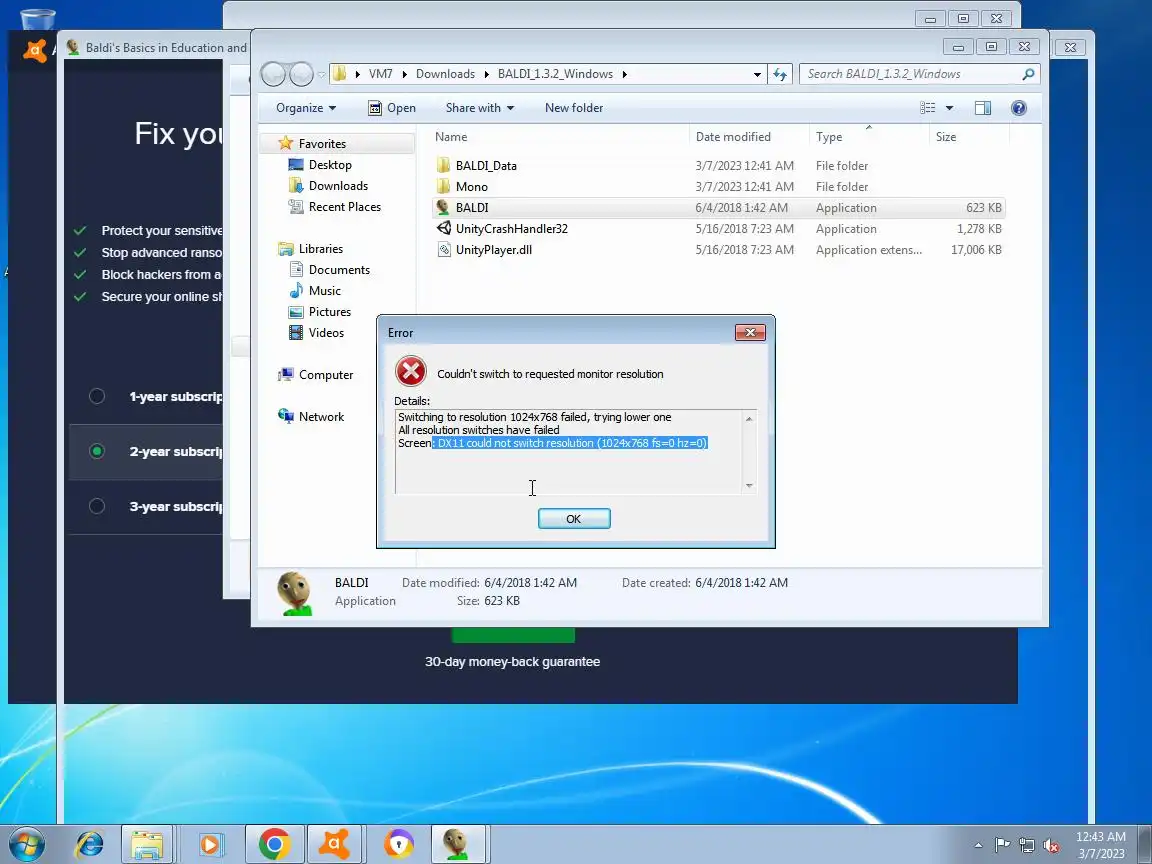Screen dimensions: 1152x864
Task: Click Open in the Explorer toolbar
Action: click(x=392, y=108)
